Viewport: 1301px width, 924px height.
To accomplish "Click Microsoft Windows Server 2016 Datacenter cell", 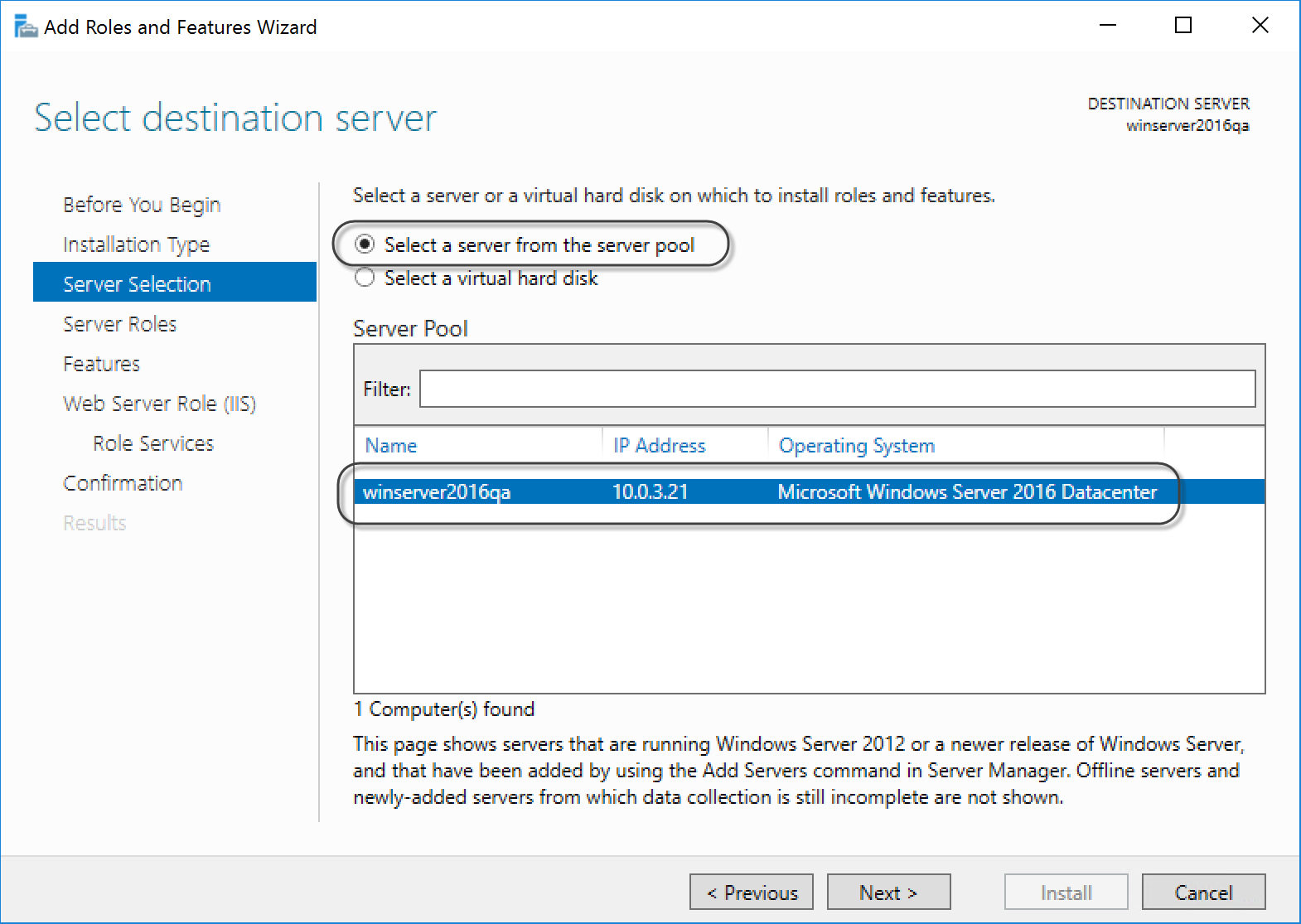I will tap(967, 491).
